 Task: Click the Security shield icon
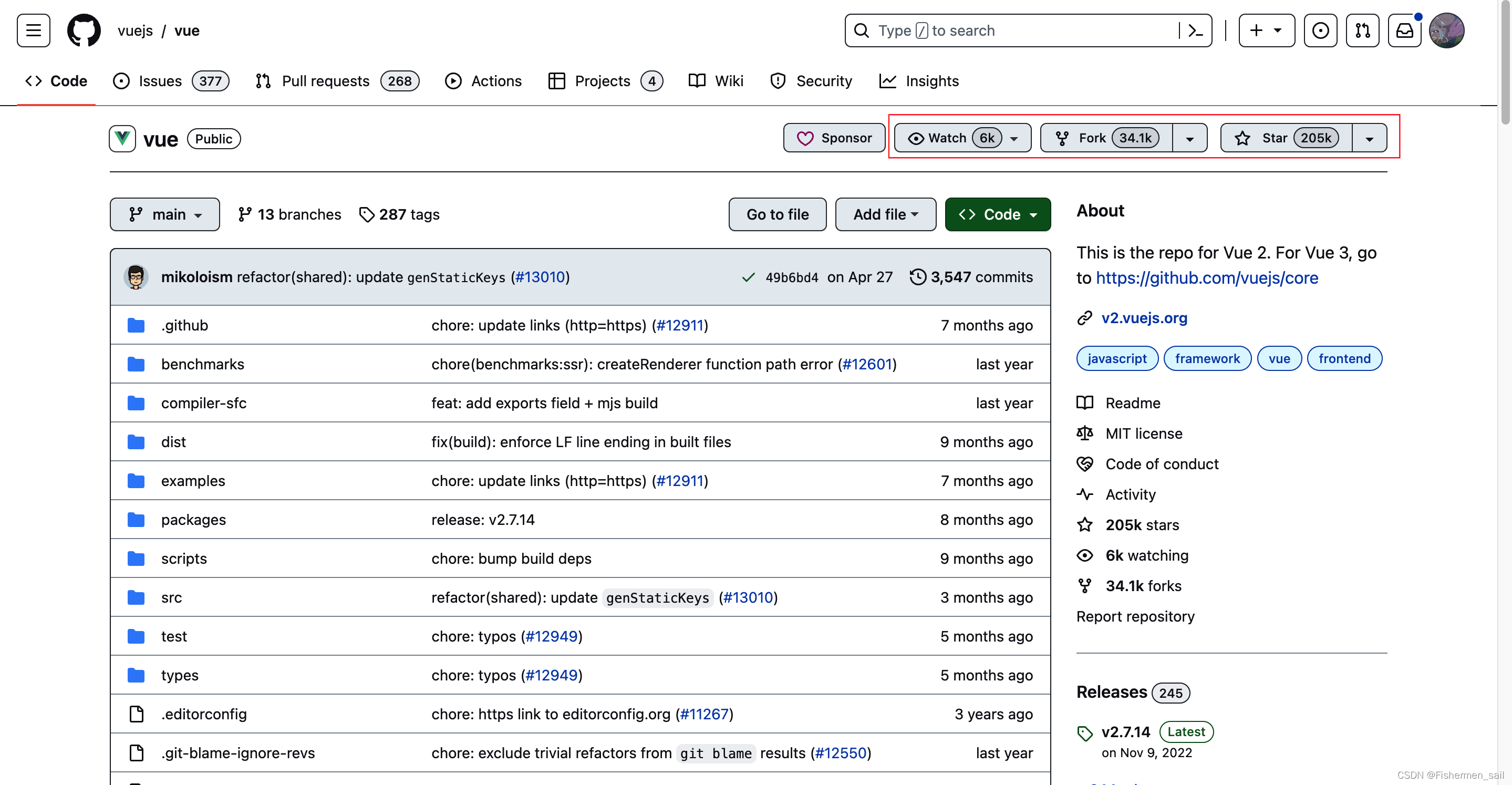coord(778,81)
